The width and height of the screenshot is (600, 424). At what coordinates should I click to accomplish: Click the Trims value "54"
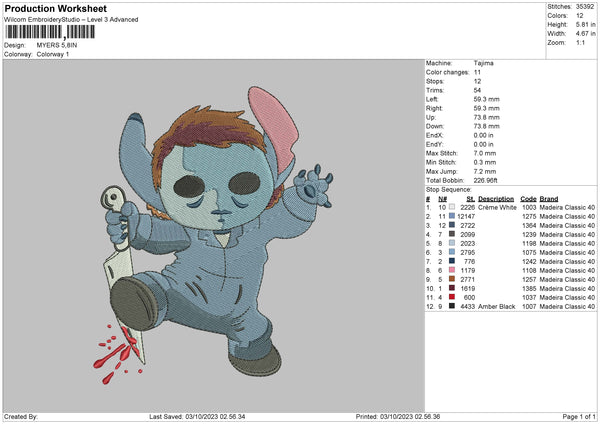477,90
